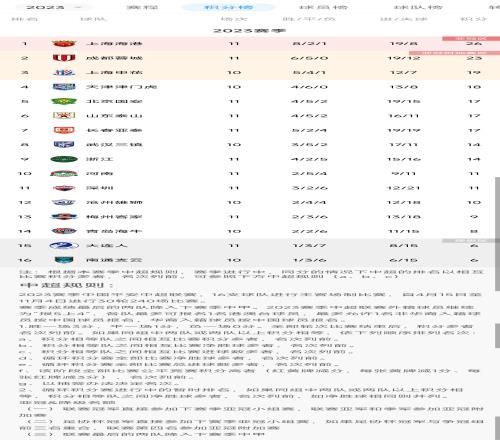Click the 上海海港 team crest icon
The image size is (500, 440).
pyautogui.click(x=64, y=44)
